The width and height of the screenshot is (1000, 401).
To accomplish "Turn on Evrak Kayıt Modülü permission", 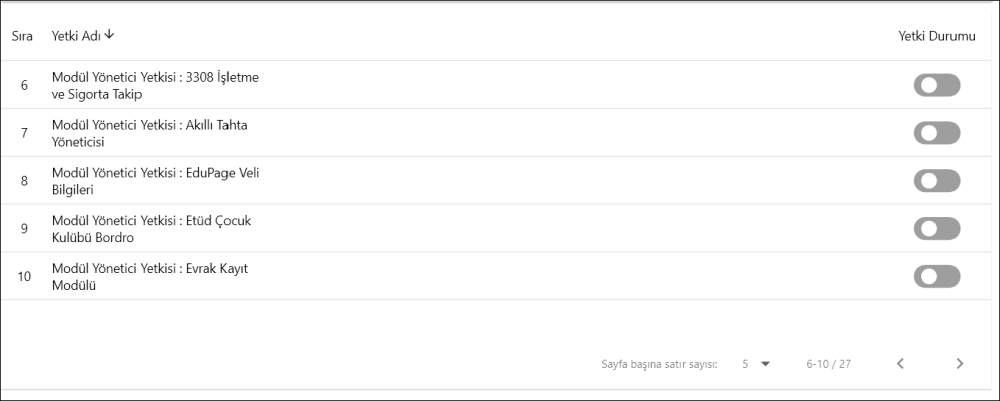I will [936, 277].
